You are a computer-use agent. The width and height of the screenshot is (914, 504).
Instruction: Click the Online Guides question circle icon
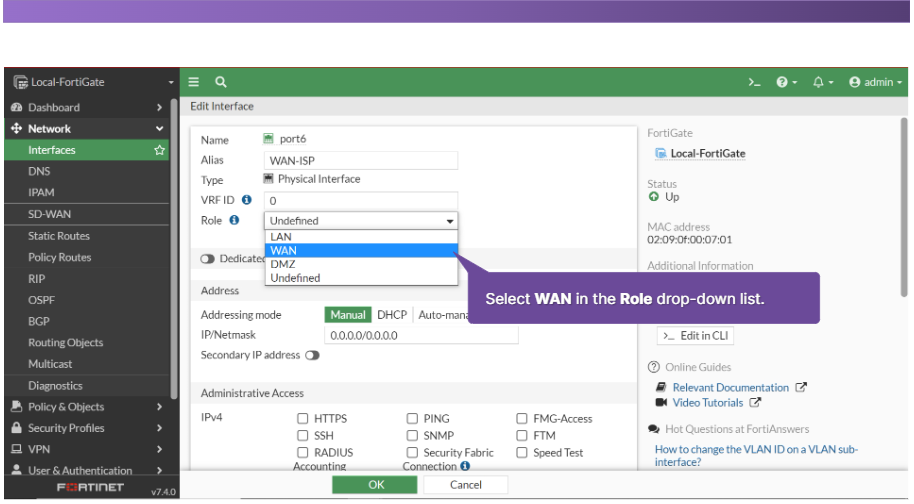(653, 367)
